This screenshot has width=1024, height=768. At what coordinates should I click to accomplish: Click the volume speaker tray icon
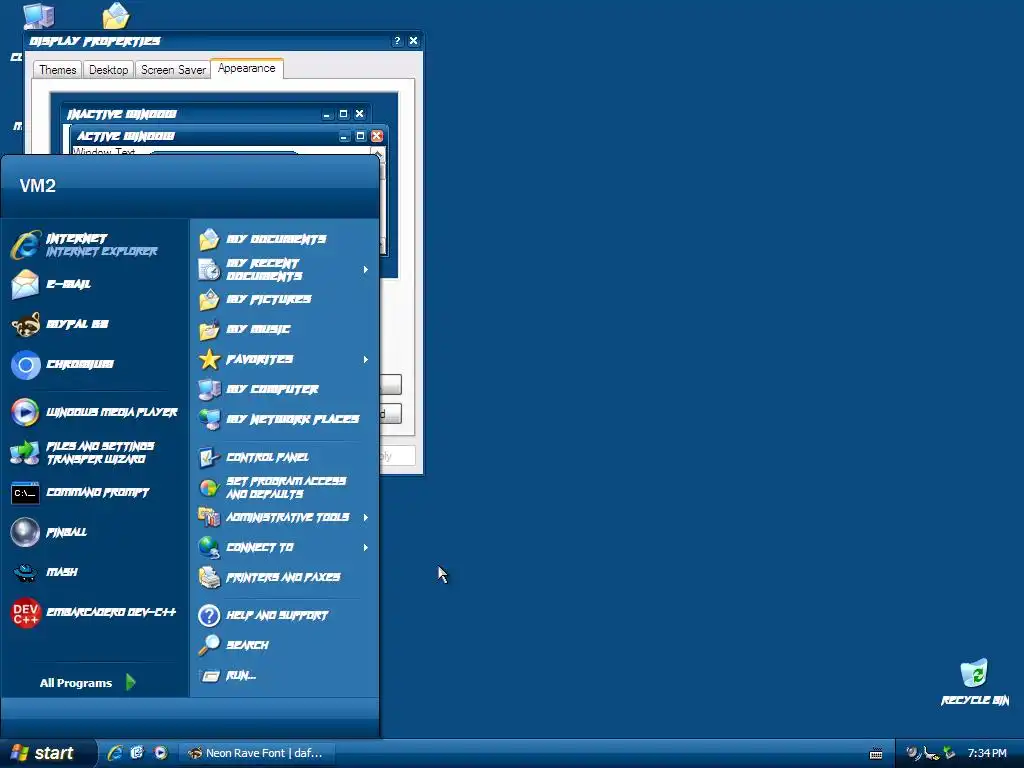point(913,753)
